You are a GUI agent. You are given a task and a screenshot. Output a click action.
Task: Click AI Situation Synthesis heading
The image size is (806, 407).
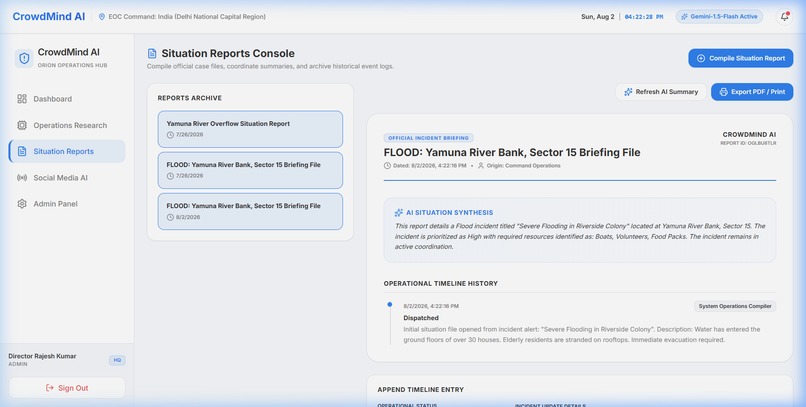pos(449,212)
